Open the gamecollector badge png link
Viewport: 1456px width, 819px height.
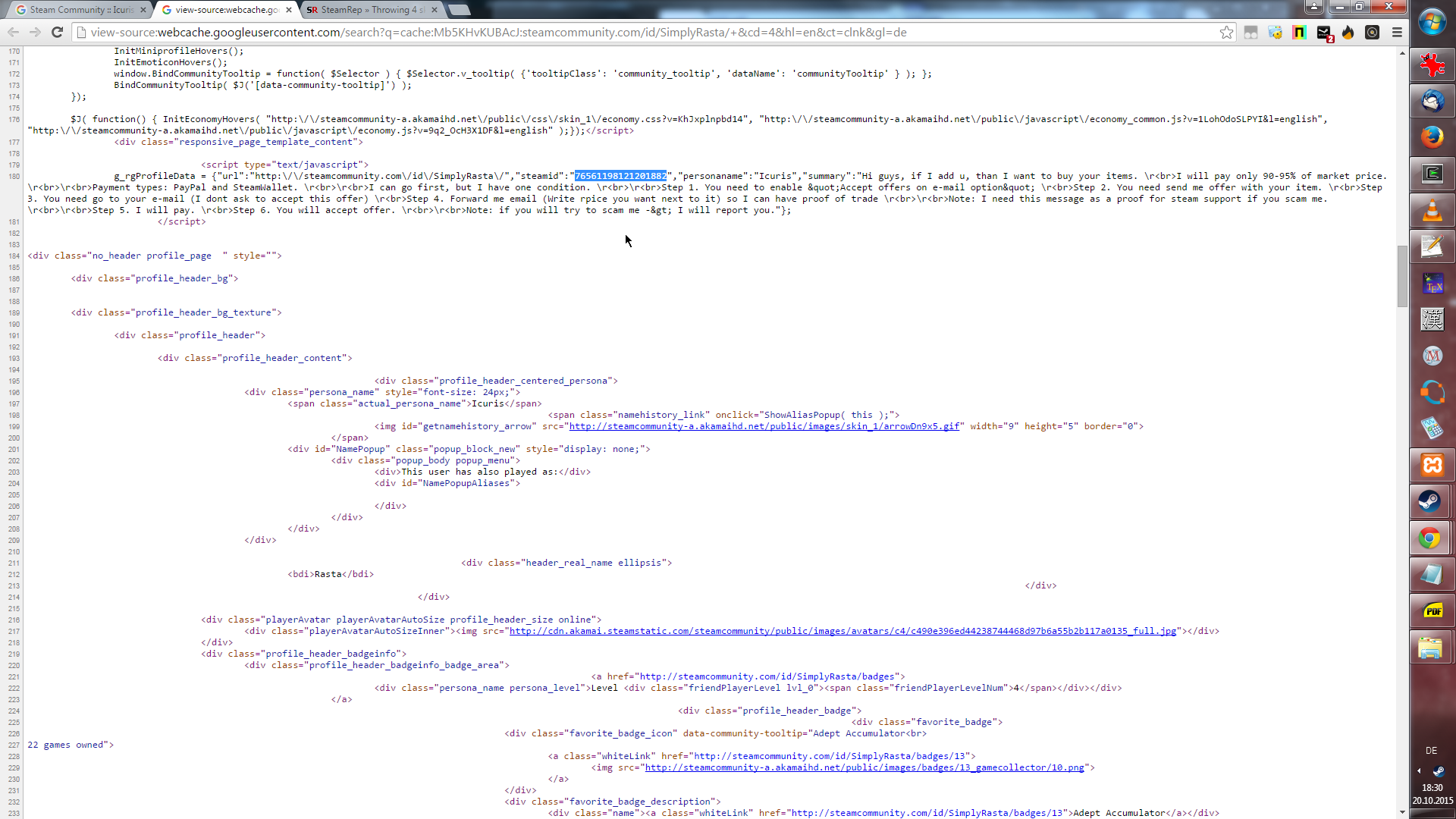point(864,767)
